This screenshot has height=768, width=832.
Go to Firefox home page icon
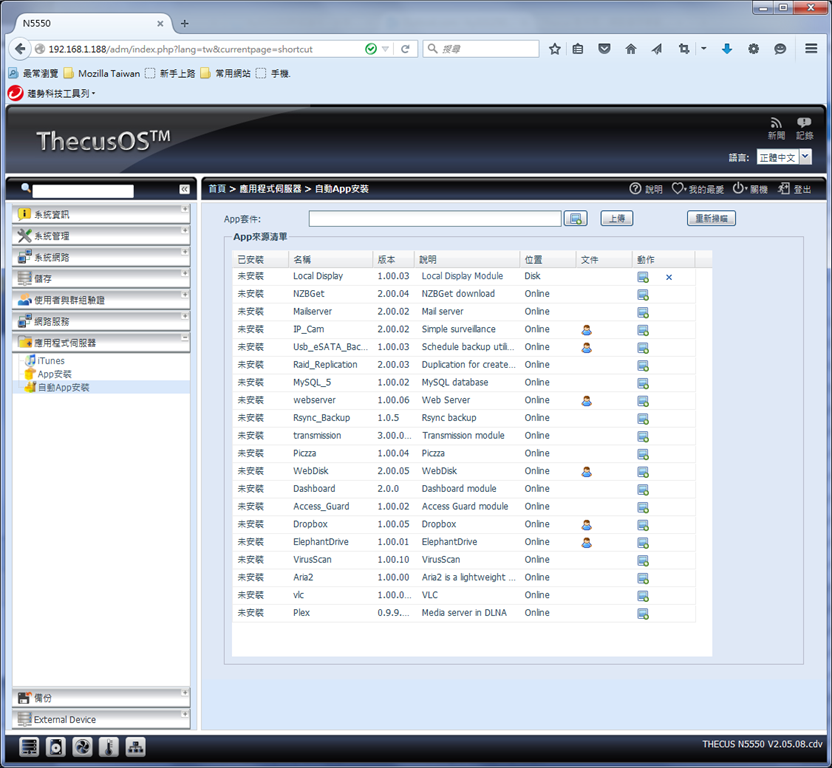tap(630, 49)
